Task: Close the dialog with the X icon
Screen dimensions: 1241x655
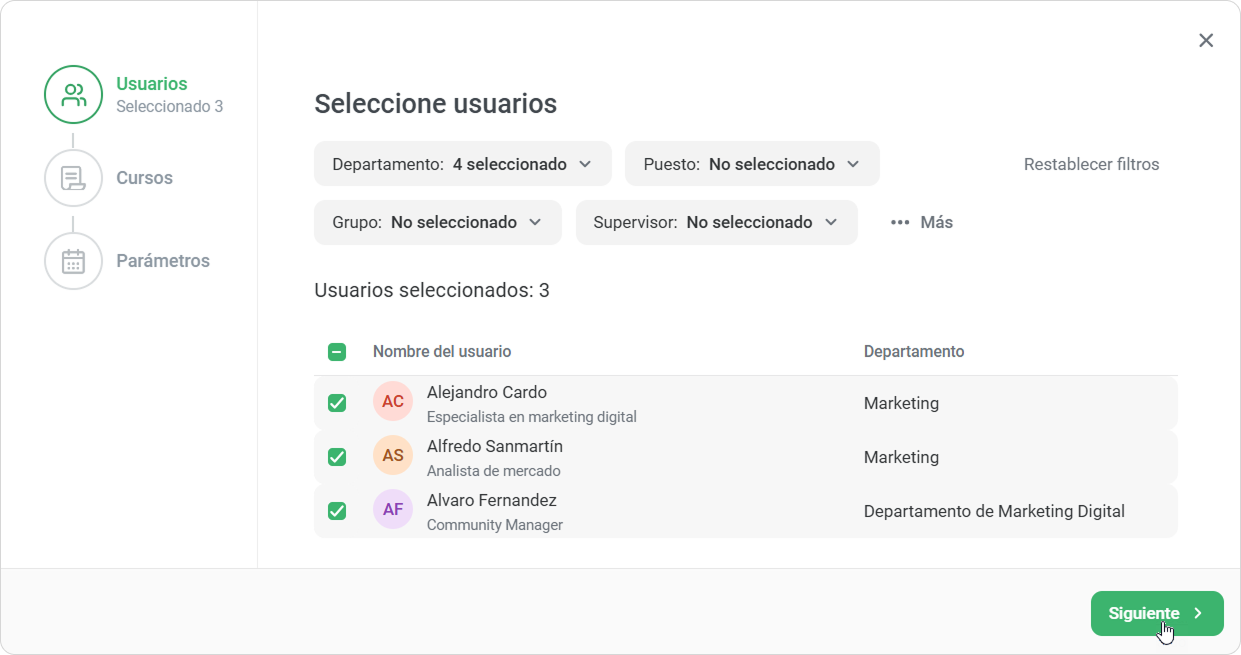Action: [x=1206, y=40]
